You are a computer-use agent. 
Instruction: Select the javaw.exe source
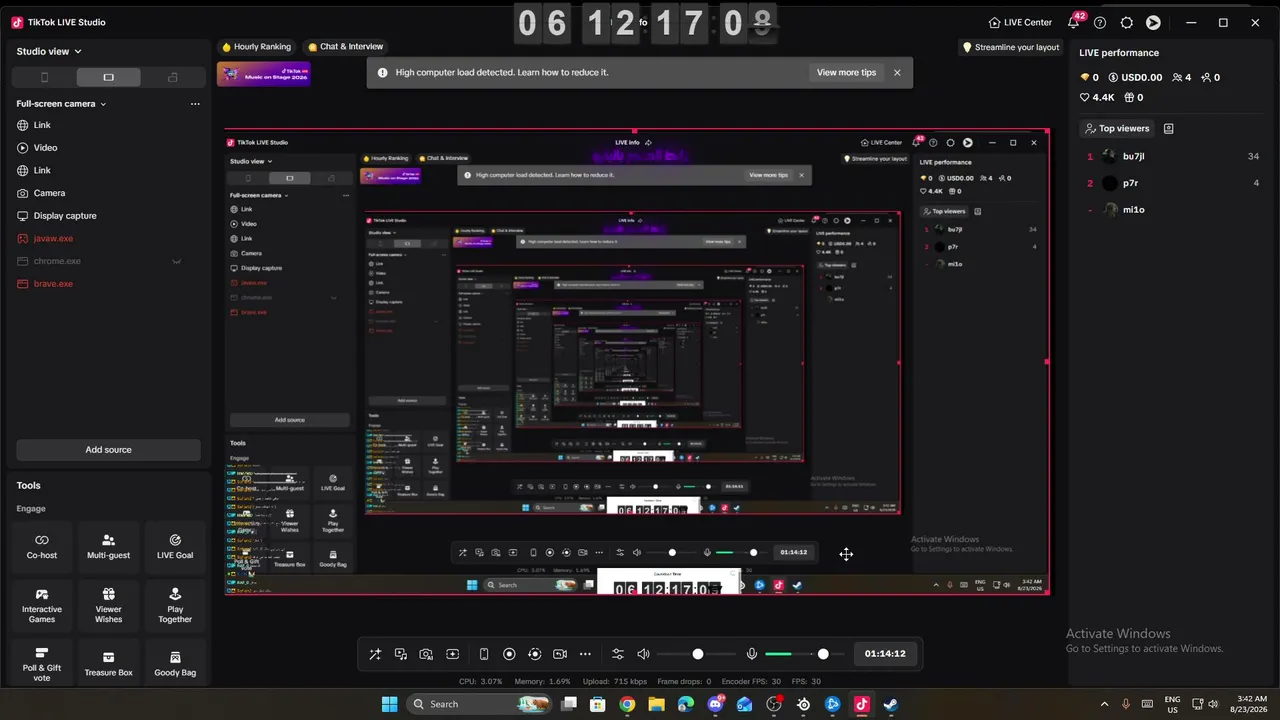coord(108,239)
